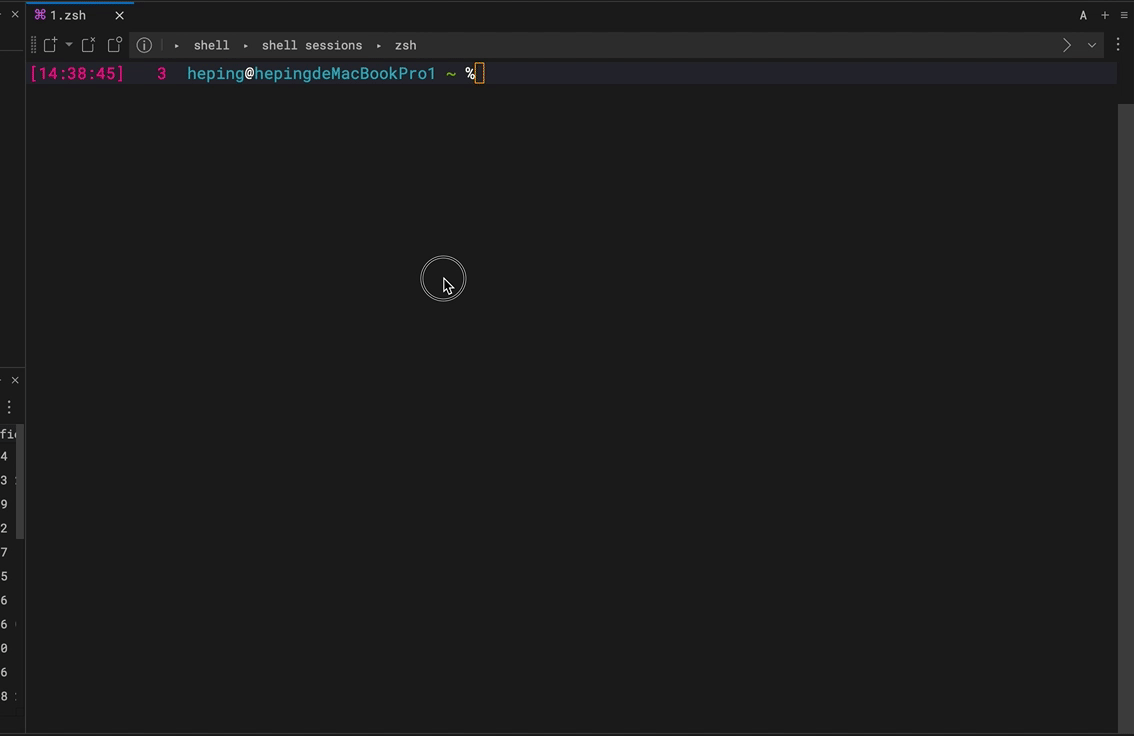1134x736 pixels.
Task: Click the font size 'A' icon top right
Action: (x=1083, y=15)
